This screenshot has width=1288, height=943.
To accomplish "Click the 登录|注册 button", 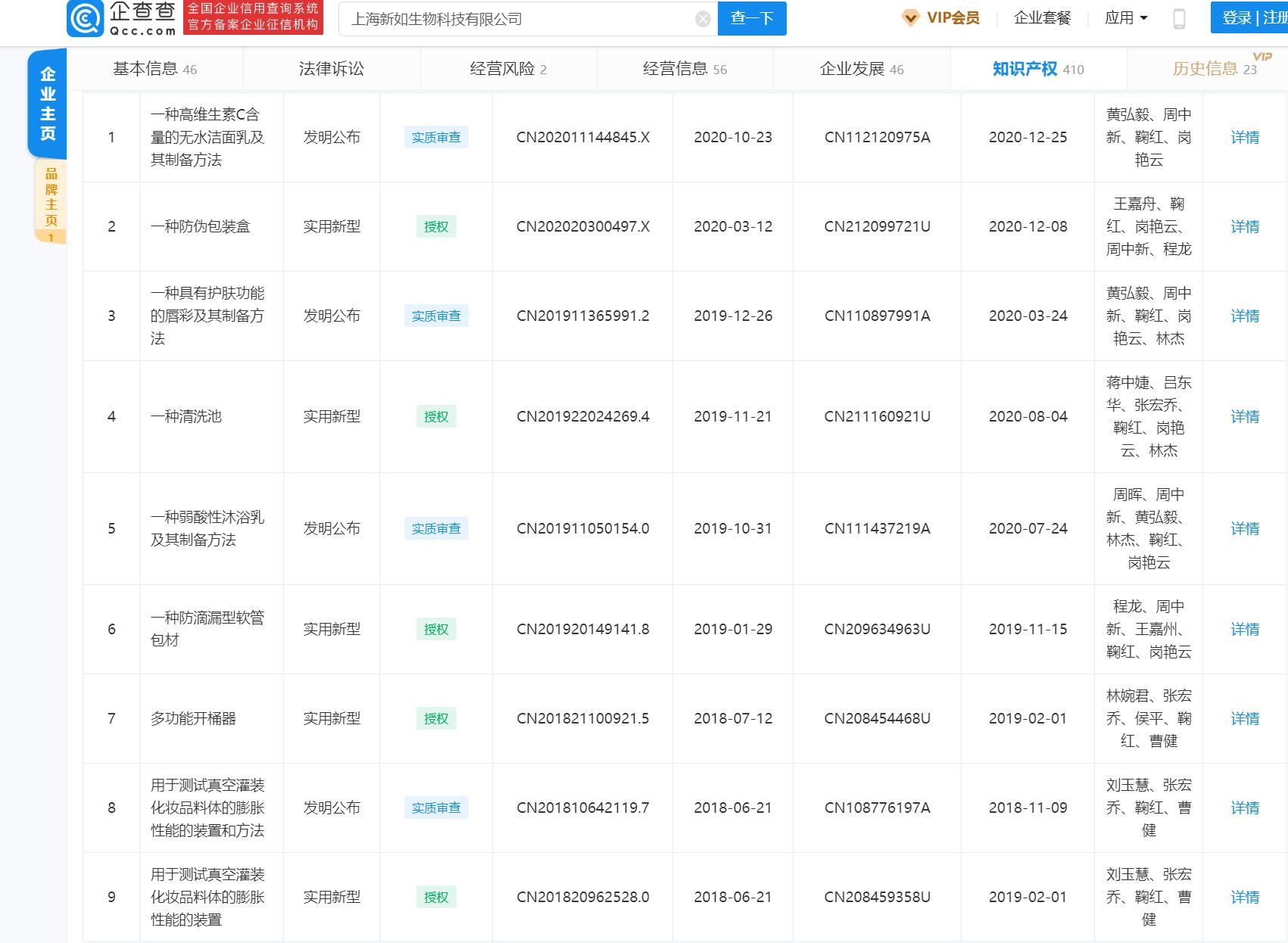I will coord(1248,17).
